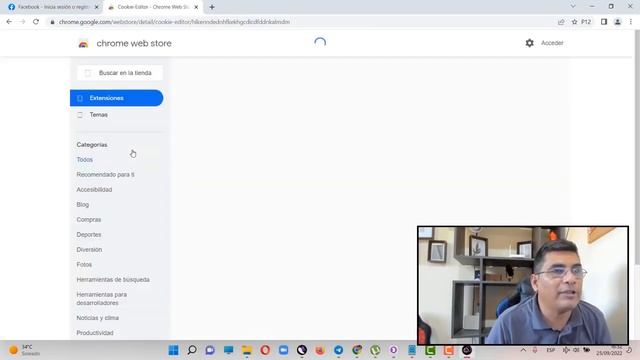Screen dimensions: 640x360
Task: Share this page using the share icon
Action: click(561, 22)
